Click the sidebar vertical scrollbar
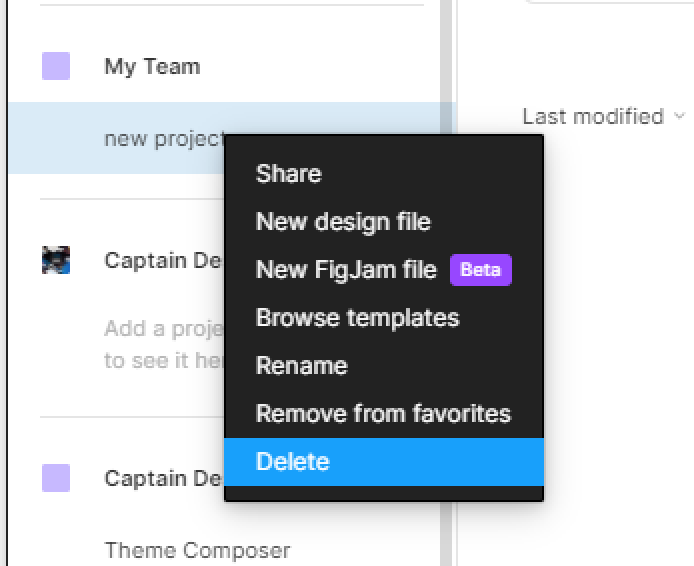This screenshot has height=566, width=694. 446,283
